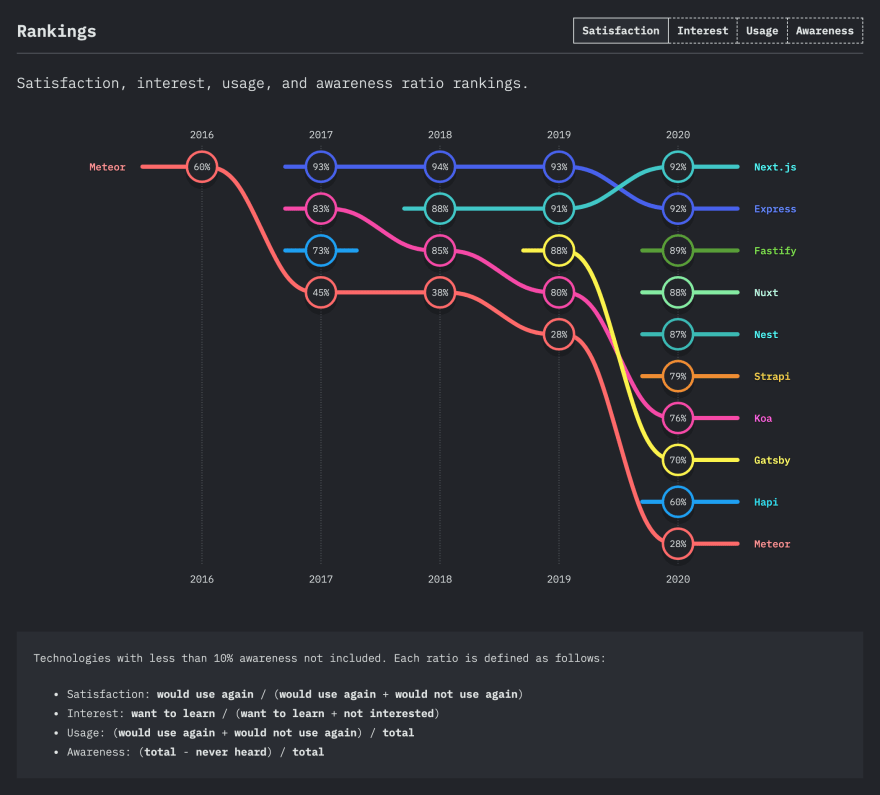Click Gatsby's 88% node in 2019
880x795 pixels.
click(559, 250)
